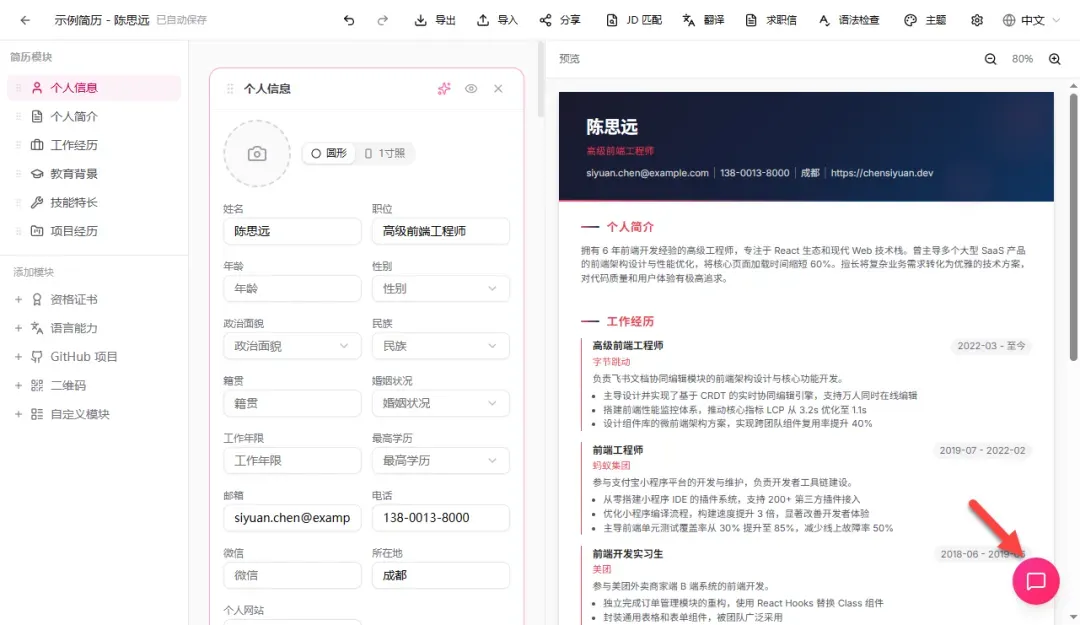This screenshot has height=625, width=1080.
Task: Zoom in the resume preview
Action: [1054, 59]
